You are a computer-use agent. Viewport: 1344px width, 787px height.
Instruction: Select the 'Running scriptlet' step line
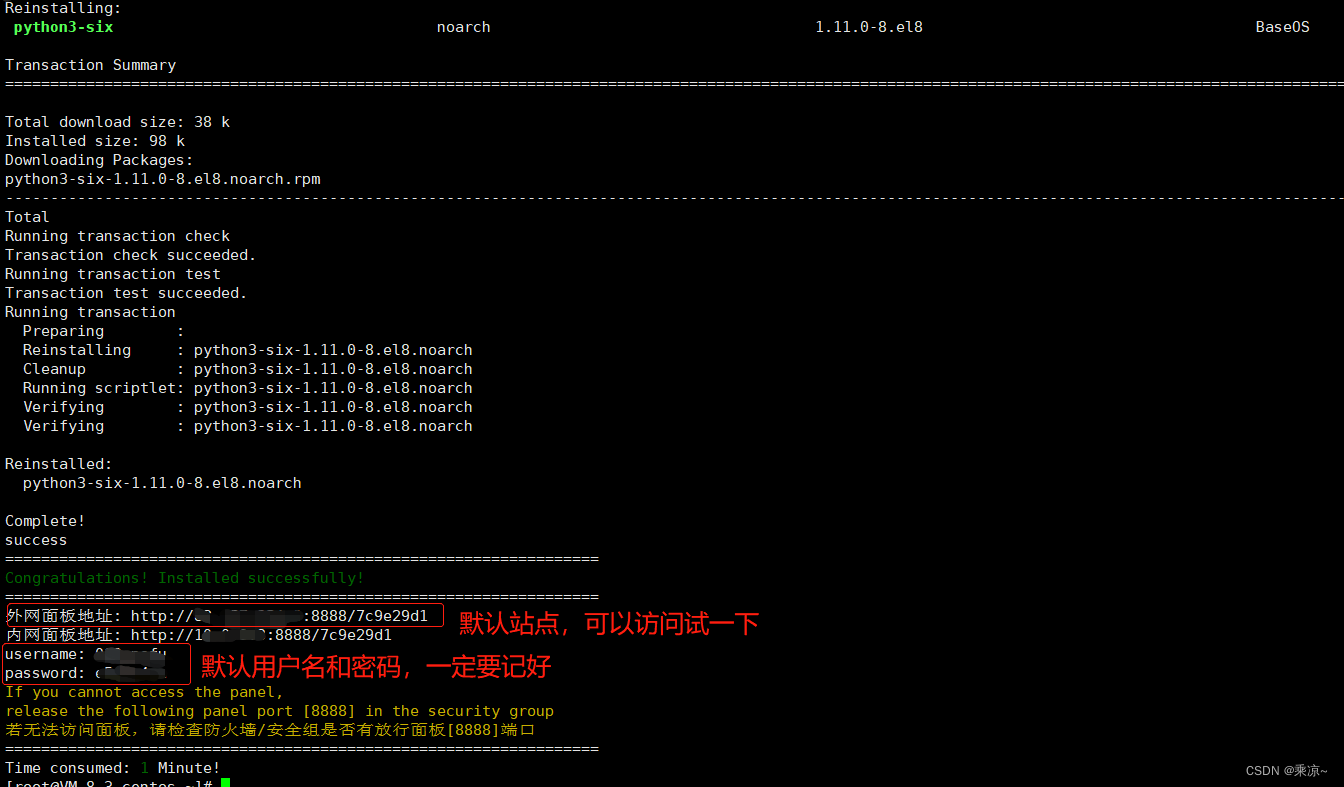[247, 388]
